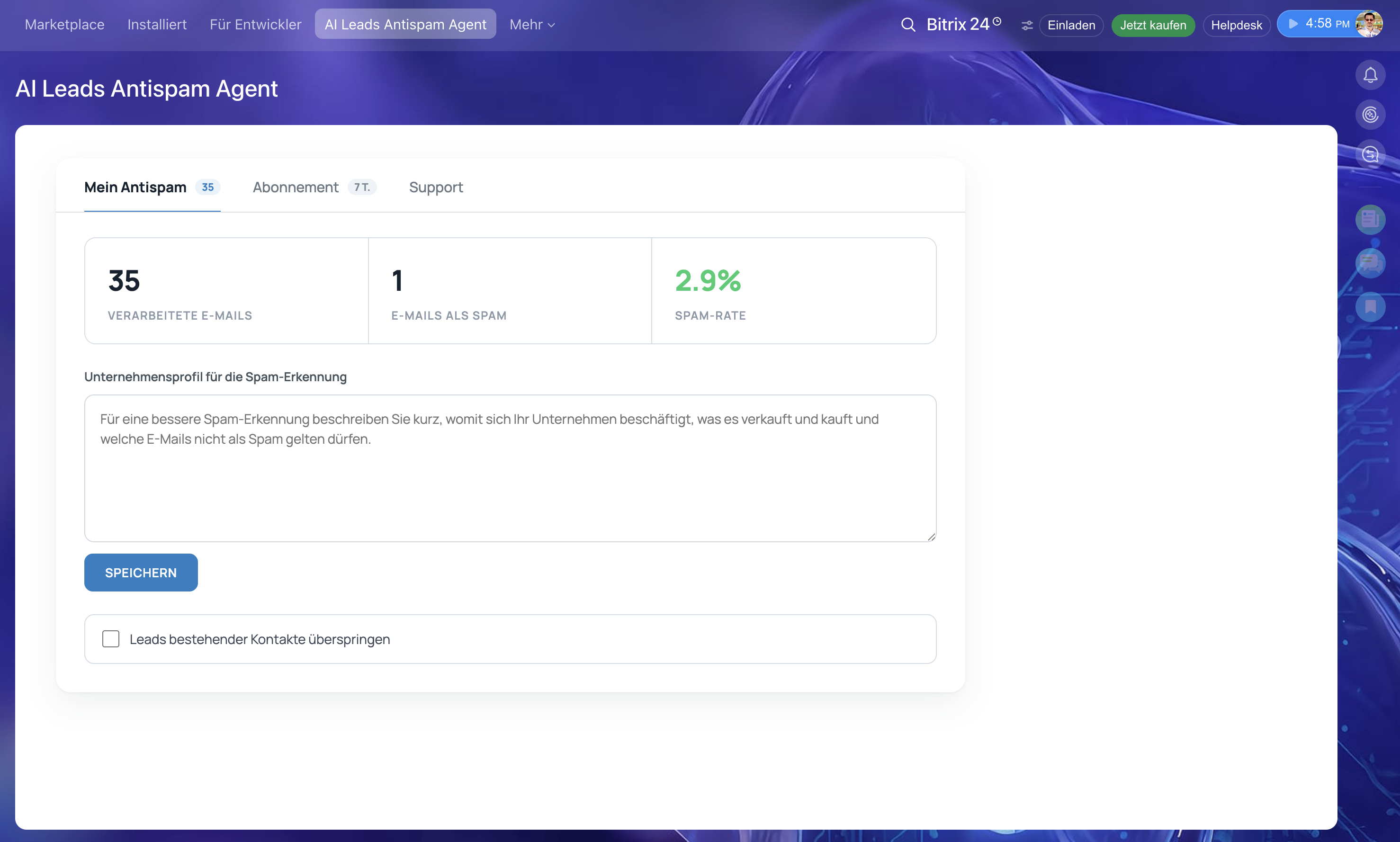The width and height of the screenshot is (1400, 842).
Task: Click the 35 verarbeitete E-Mails value
Action: tap(124, 280)
